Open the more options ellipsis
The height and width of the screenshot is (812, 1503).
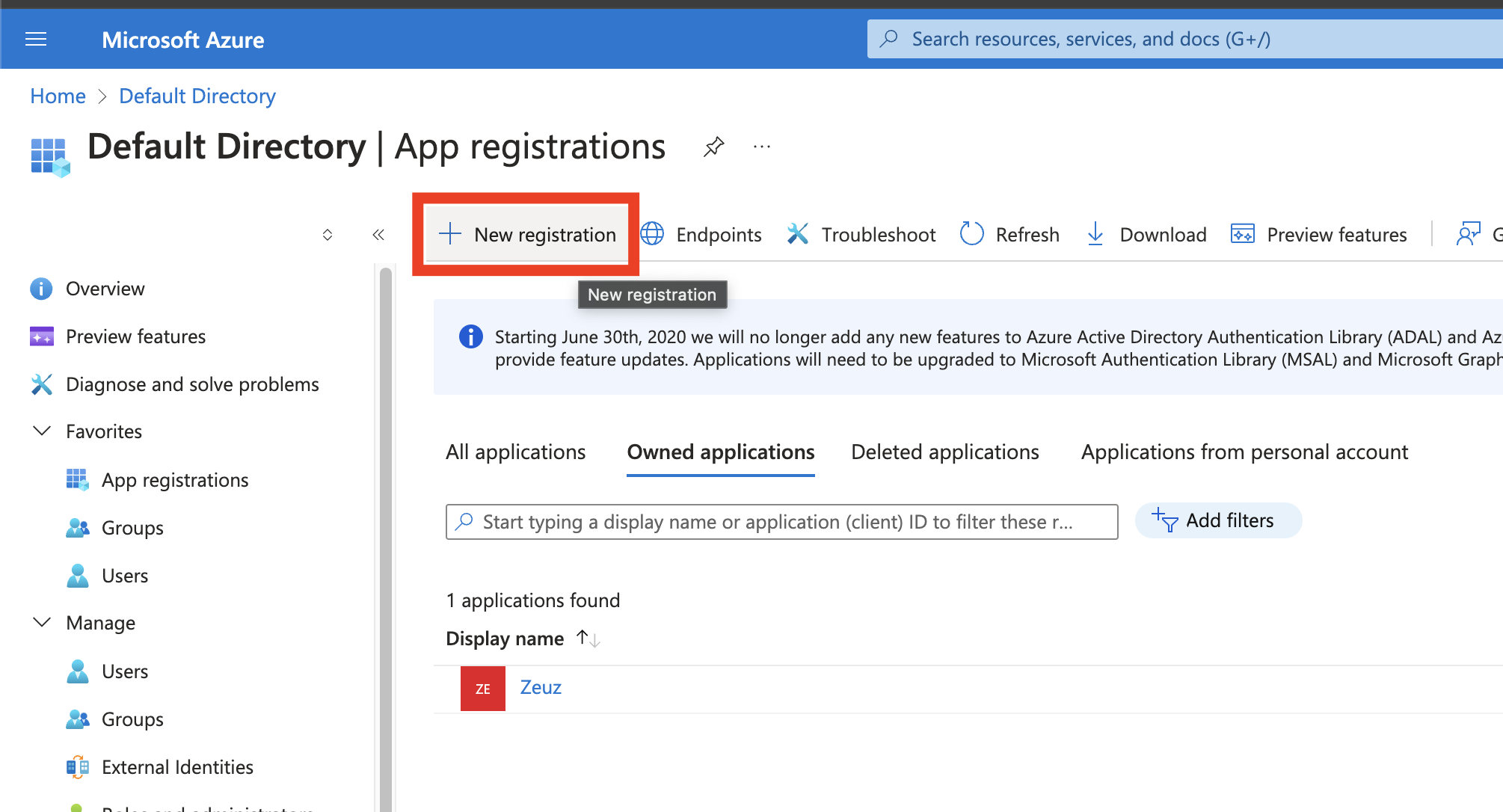tap(762, 147)
